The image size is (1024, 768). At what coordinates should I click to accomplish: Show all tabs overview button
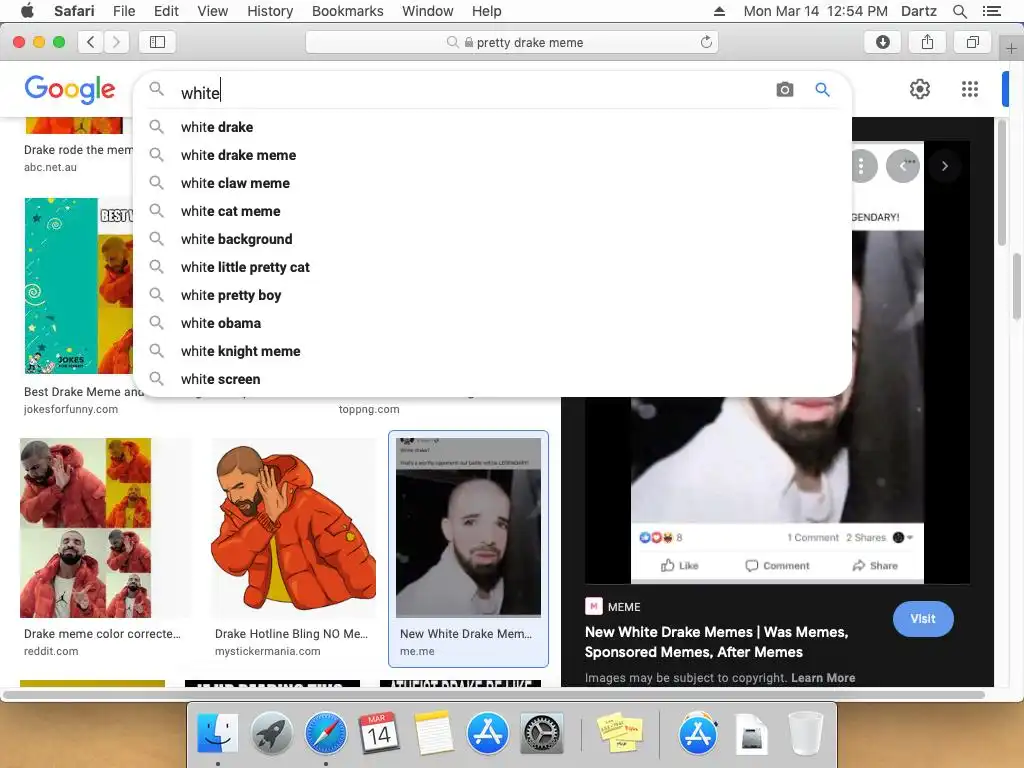(972, 42)
